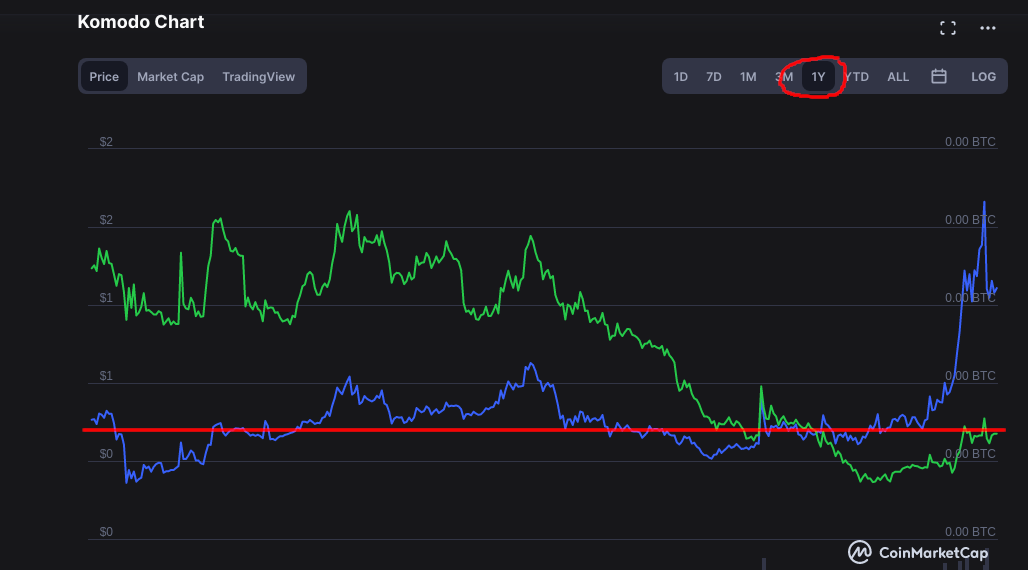The image size is (1028, 570).
Task: Switch to the Market Cap tab
Action: (x=170, y=77)
